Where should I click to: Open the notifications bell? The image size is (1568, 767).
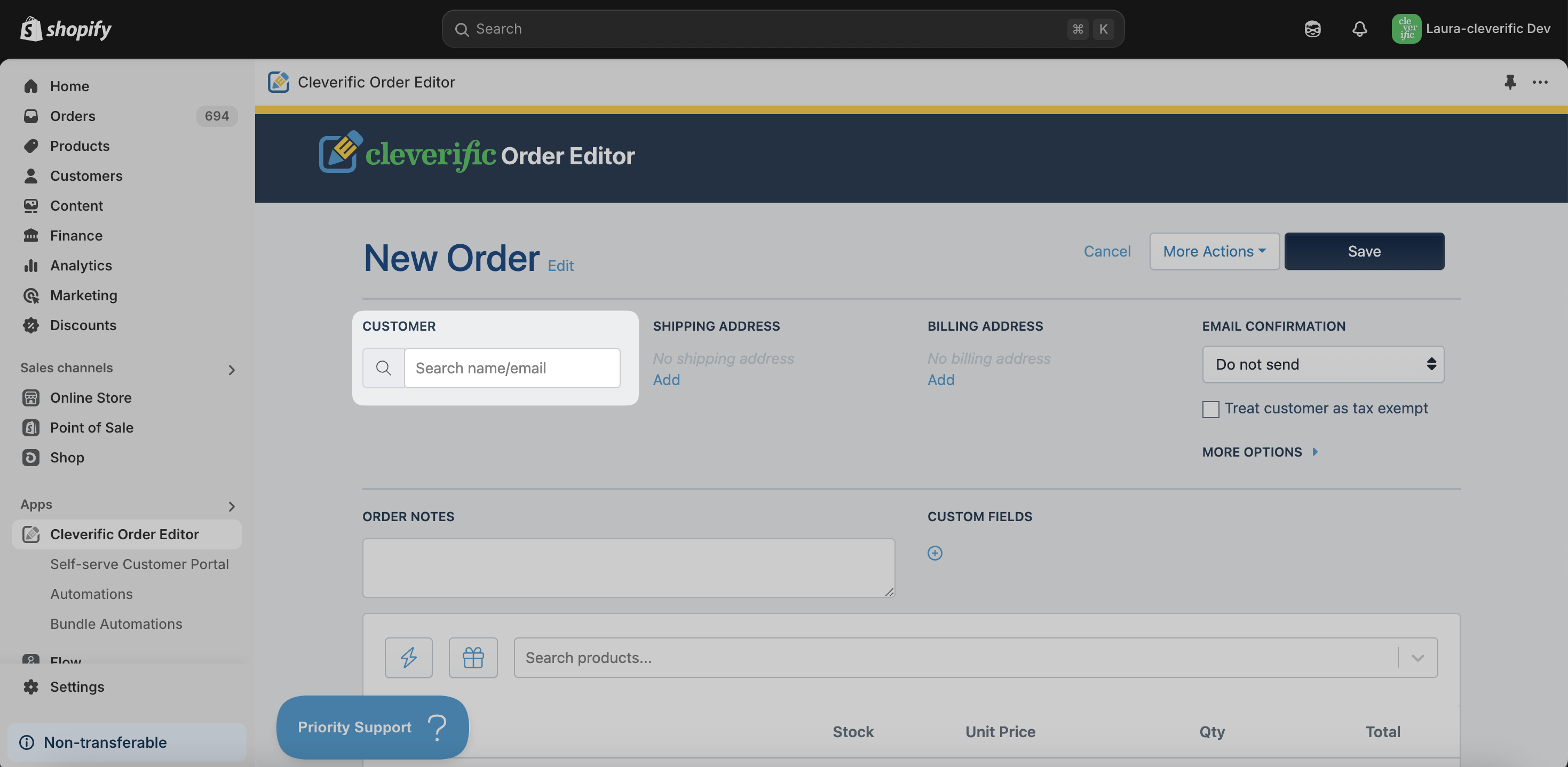tap(1359, 29)
